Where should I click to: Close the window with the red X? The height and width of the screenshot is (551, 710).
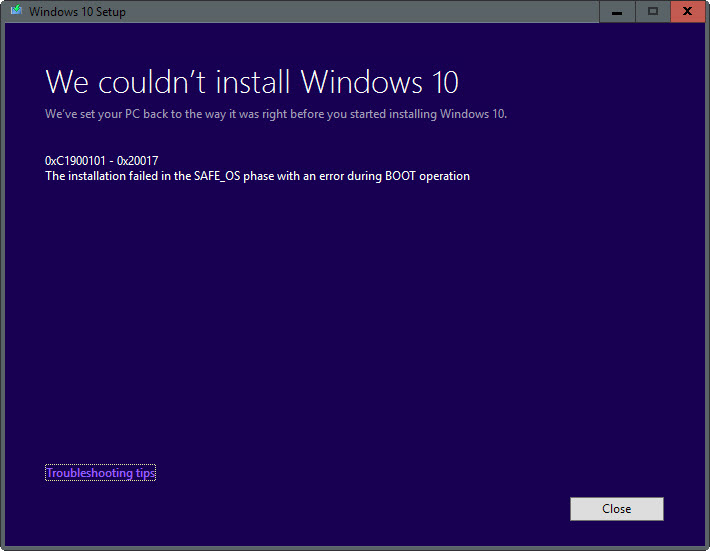687,11
